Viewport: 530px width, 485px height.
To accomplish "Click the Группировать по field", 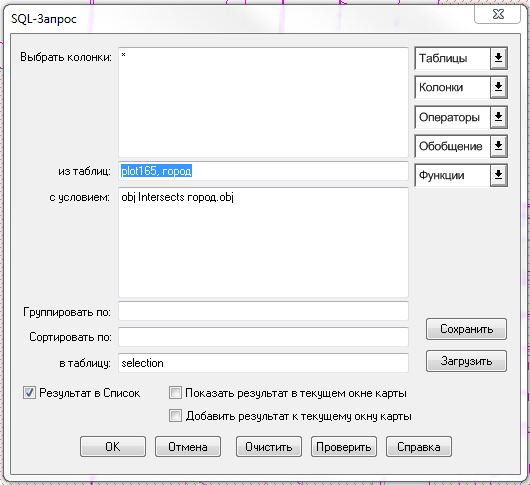I will click(x=263, y=311).
